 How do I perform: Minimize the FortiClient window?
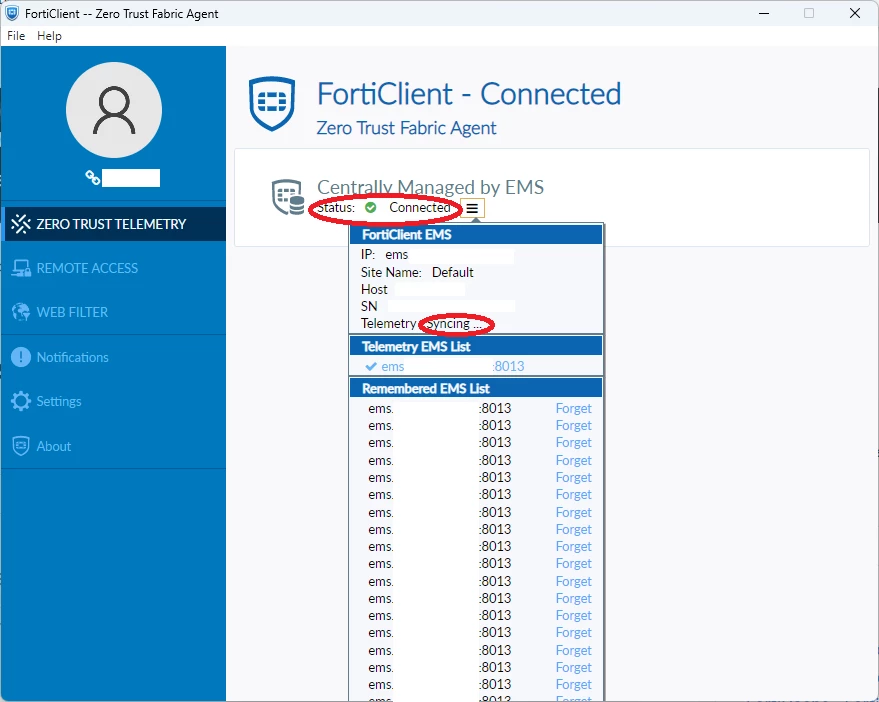click(764, 13)
